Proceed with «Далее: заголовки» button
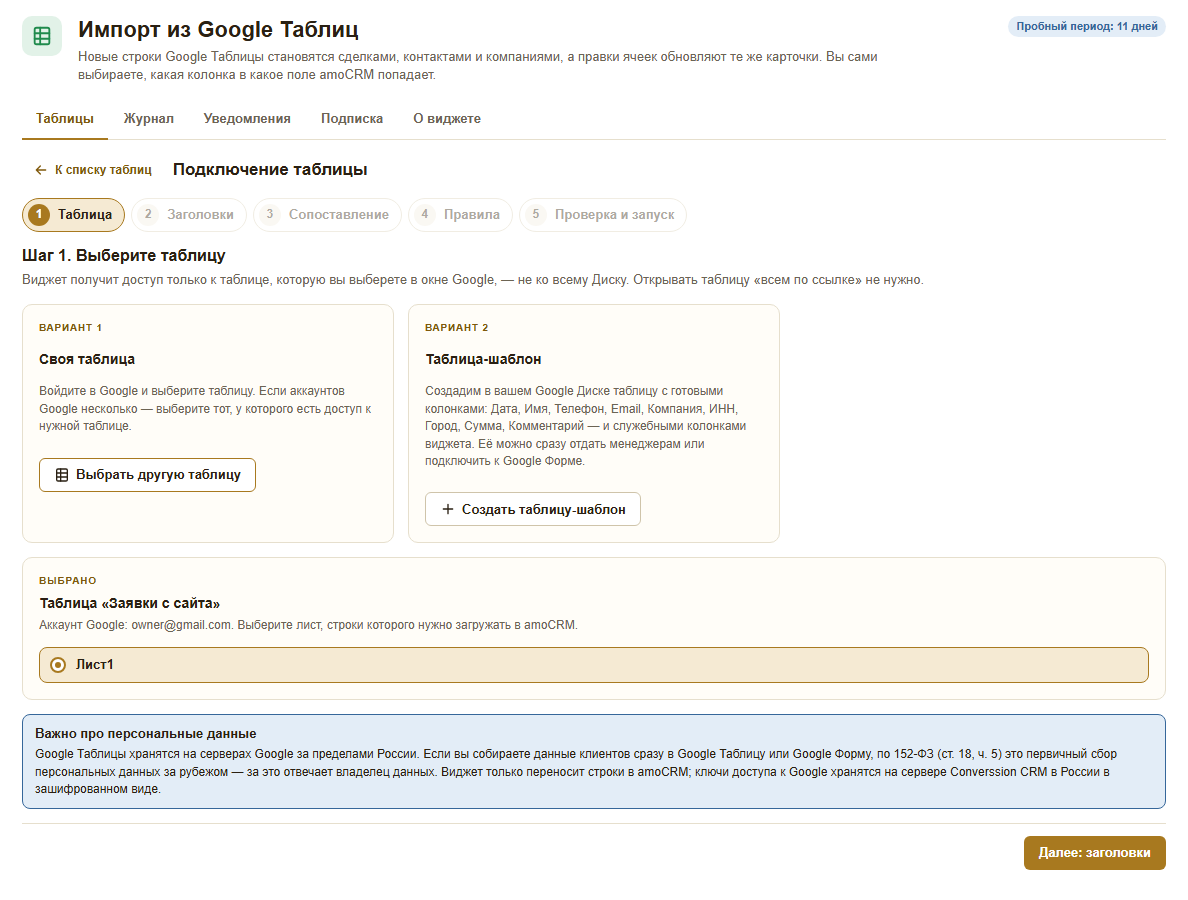This screenshot has width=1188, height=900. click(1094, 853)
